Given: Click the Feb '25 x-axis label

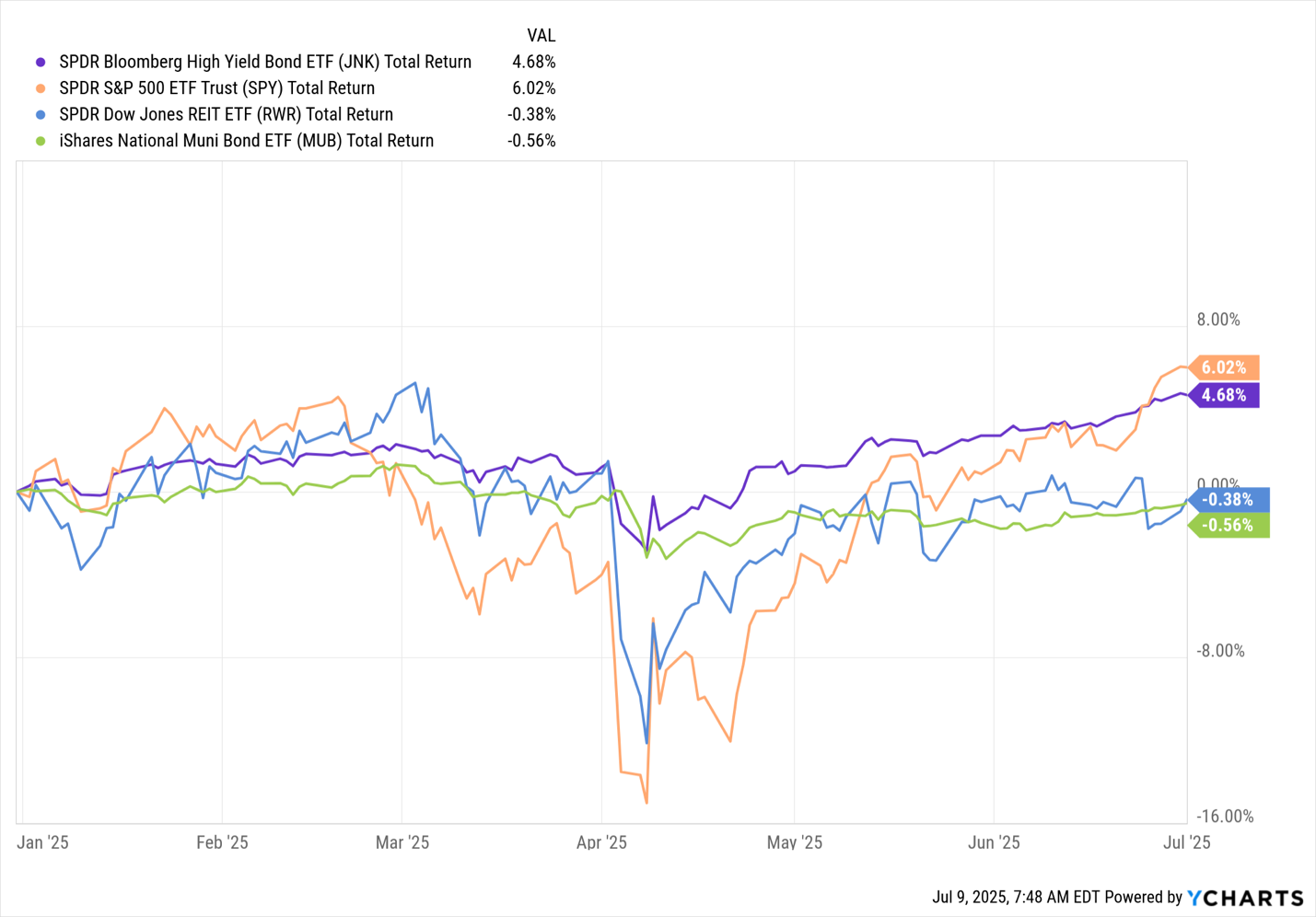Looking at the screenshot, I should pos(222,842).
